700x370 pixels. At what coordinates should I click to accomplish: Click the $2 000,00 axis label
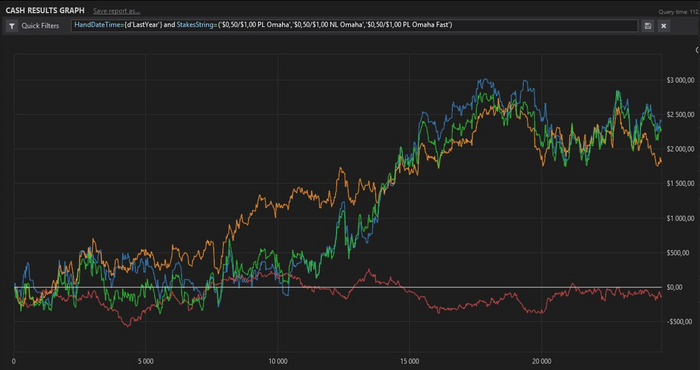pyautogui.click(x=679, y=149)
